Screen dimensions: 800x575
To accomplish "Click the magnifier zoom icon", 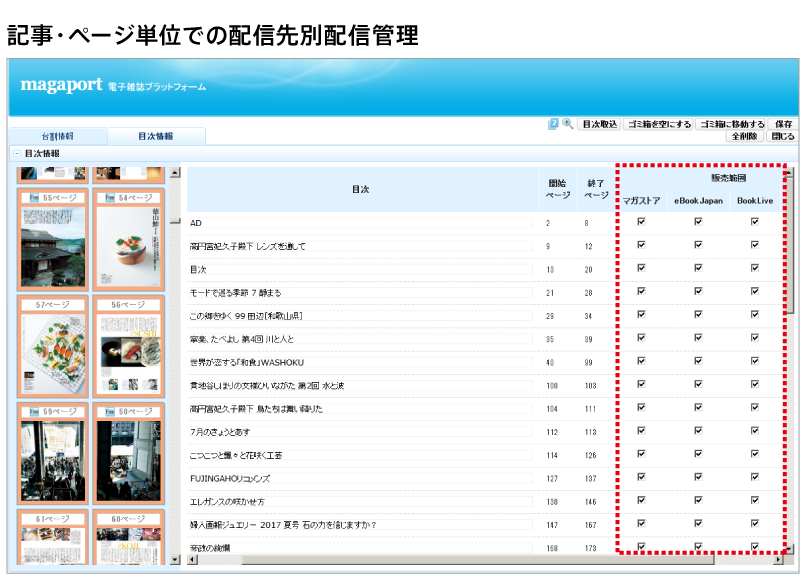I will coord(568,124).
